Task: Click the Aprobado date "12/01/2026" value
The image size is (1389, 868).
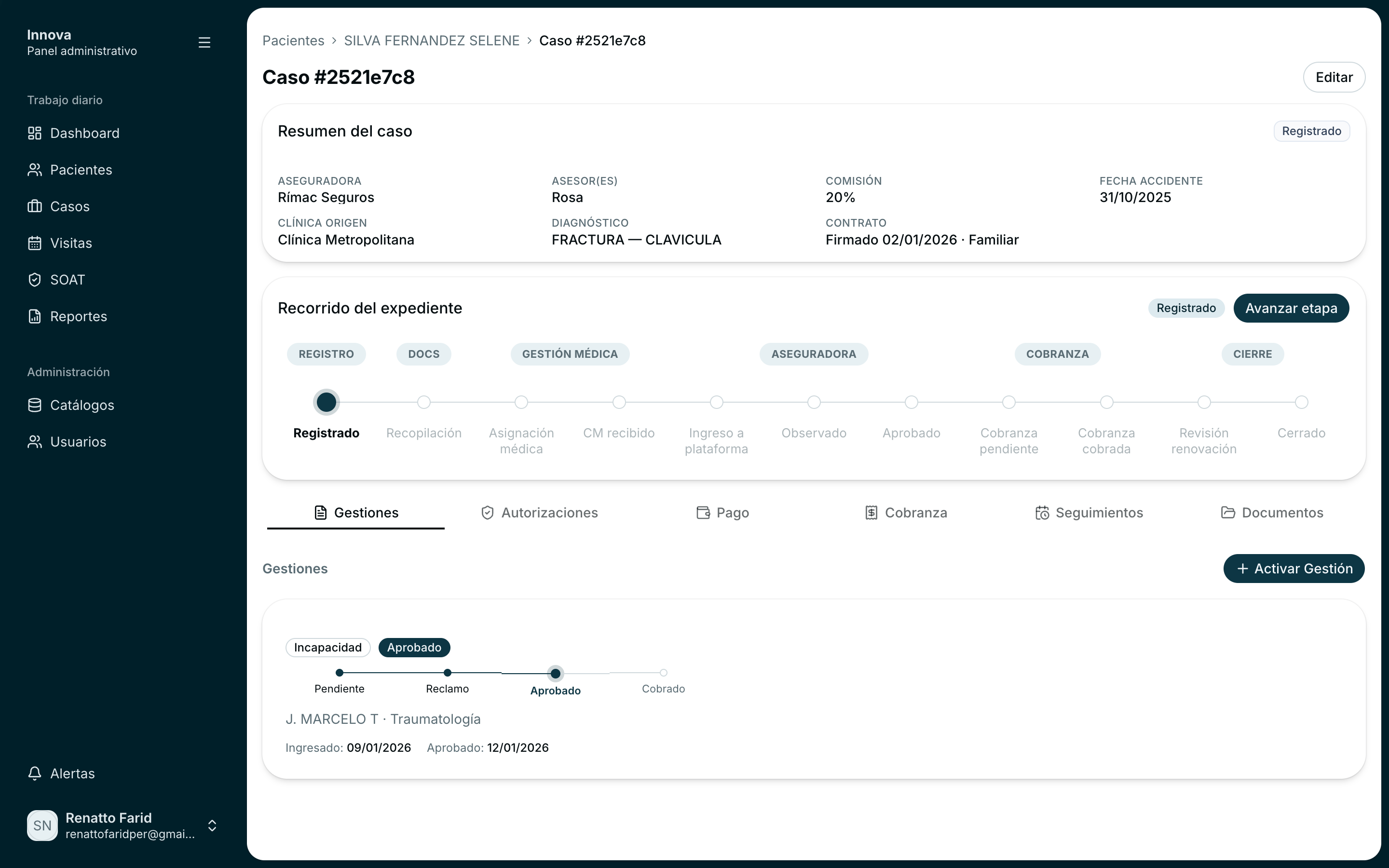Action: pyautogui.click(x=517, y=748)
